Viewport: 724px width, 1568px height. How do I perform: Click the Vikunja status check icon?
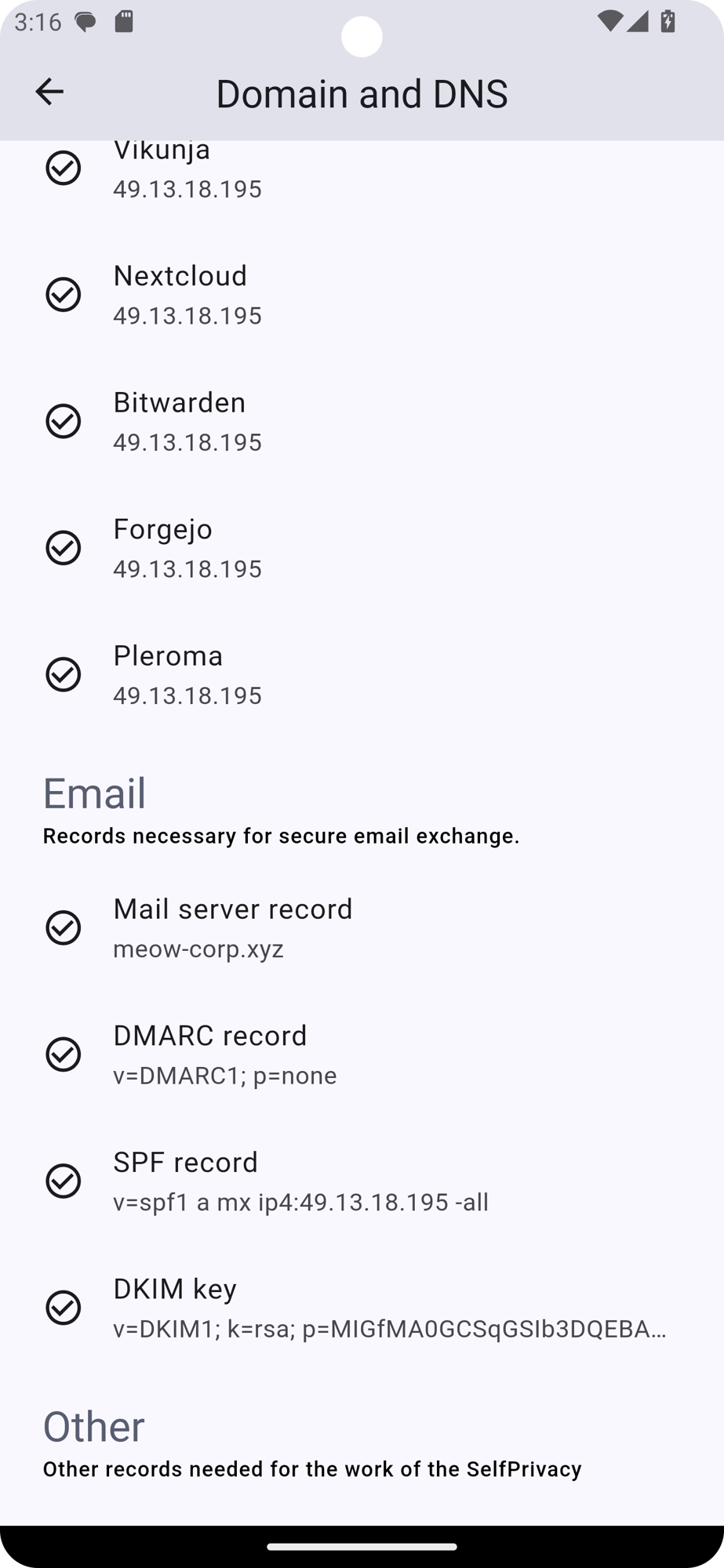(x=63, y=168)
